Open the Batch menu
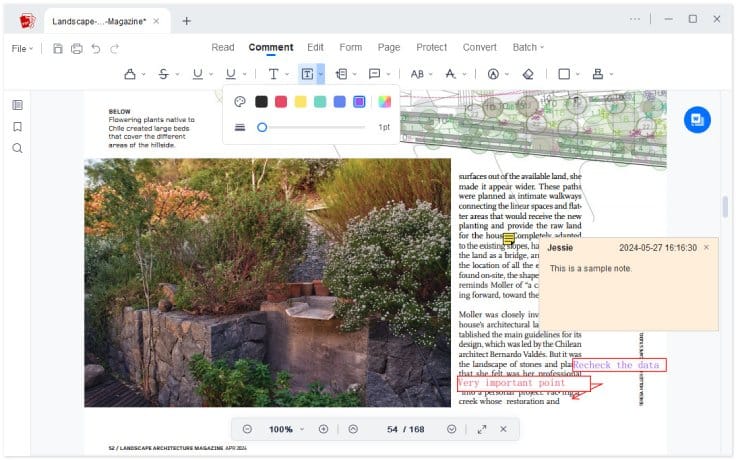Screen dimensions: 736x460 coord(528,47)
